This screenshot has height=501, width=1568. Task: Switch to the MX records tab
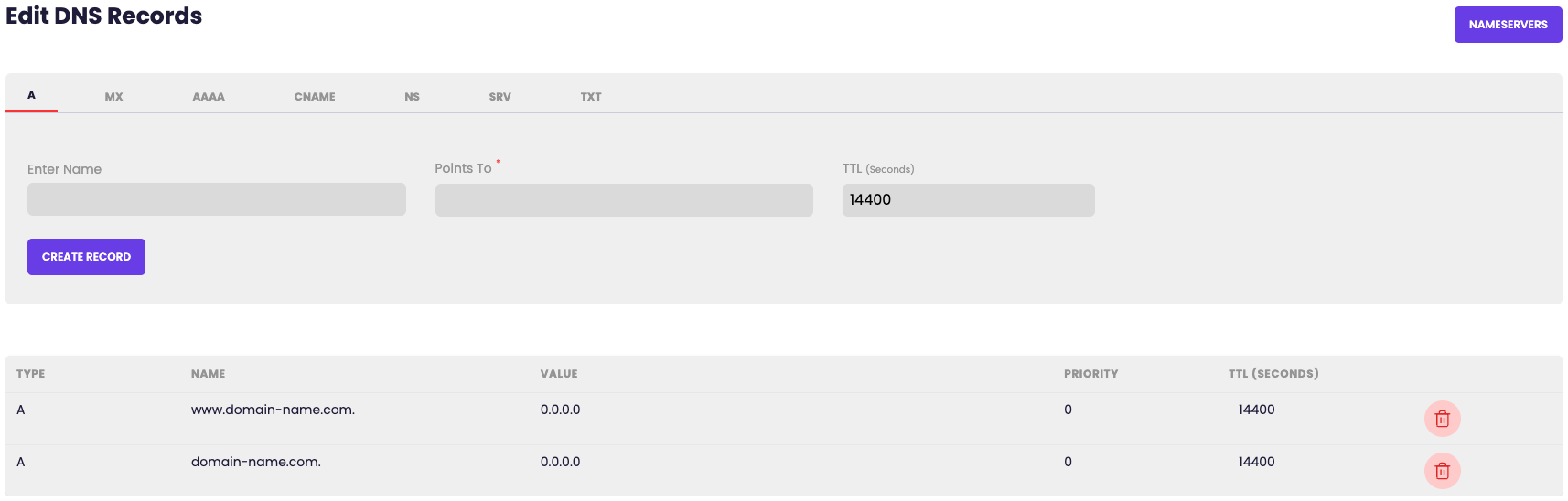click(x=113, y=97)
